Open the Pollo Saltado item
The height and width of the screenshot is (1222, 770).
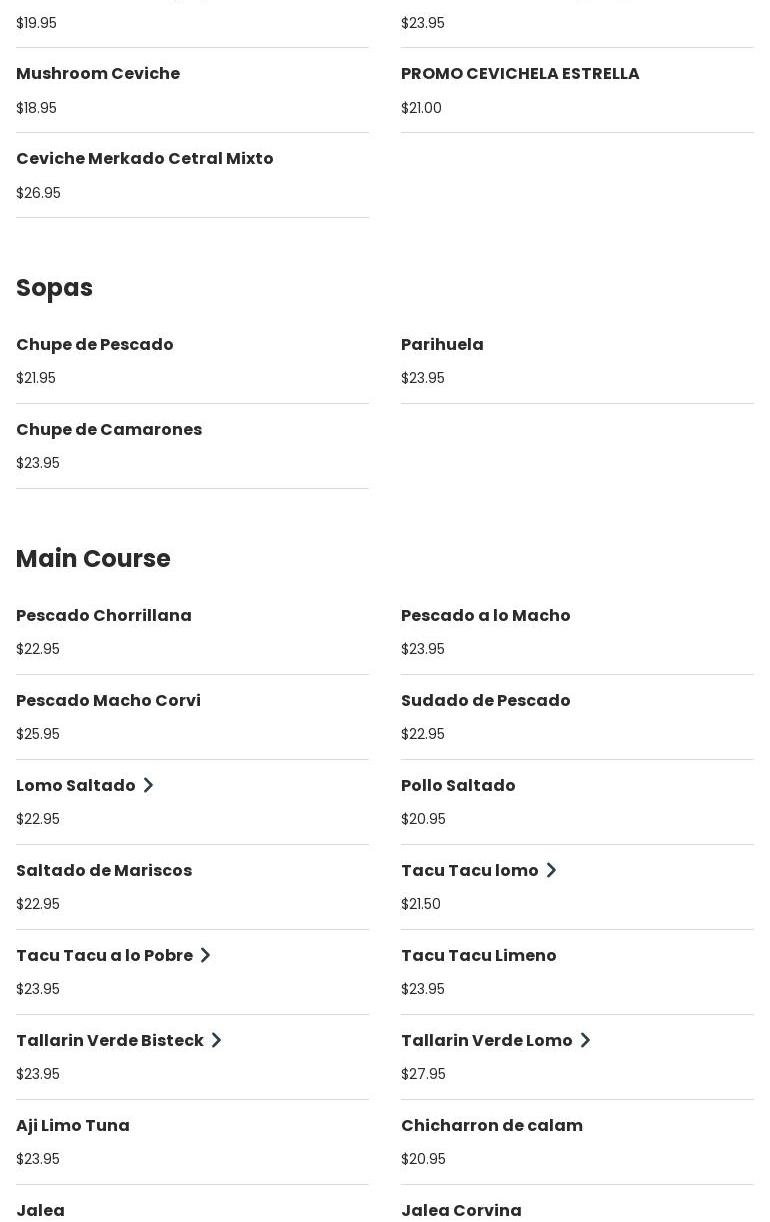(458, 786)
